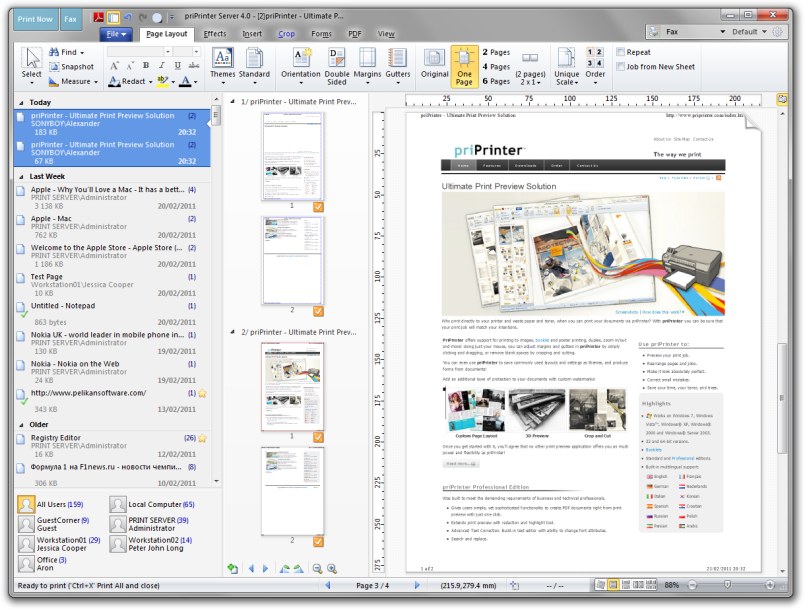The image size is (805, 610).
Task: Switch to the Insert tab
Action: (x=252, y=34)
